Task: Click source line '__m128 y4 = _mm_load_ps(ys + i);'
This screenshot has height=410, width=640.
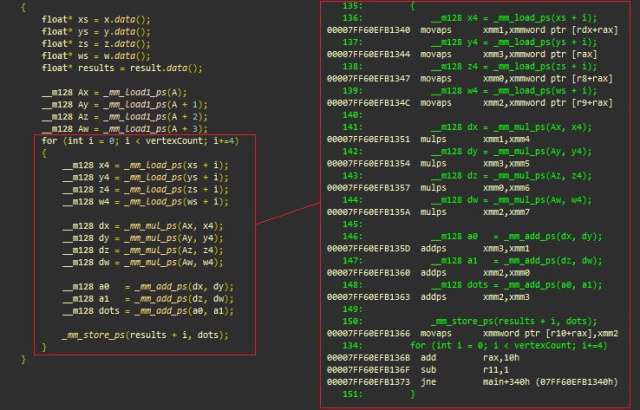Action: point(145,177)
